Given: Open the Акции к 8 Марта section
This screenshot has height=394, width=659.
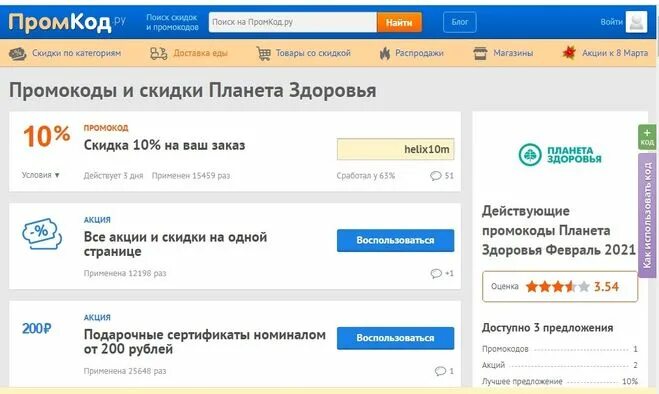Looking at the screenshot, I should (x=614, y=53).
